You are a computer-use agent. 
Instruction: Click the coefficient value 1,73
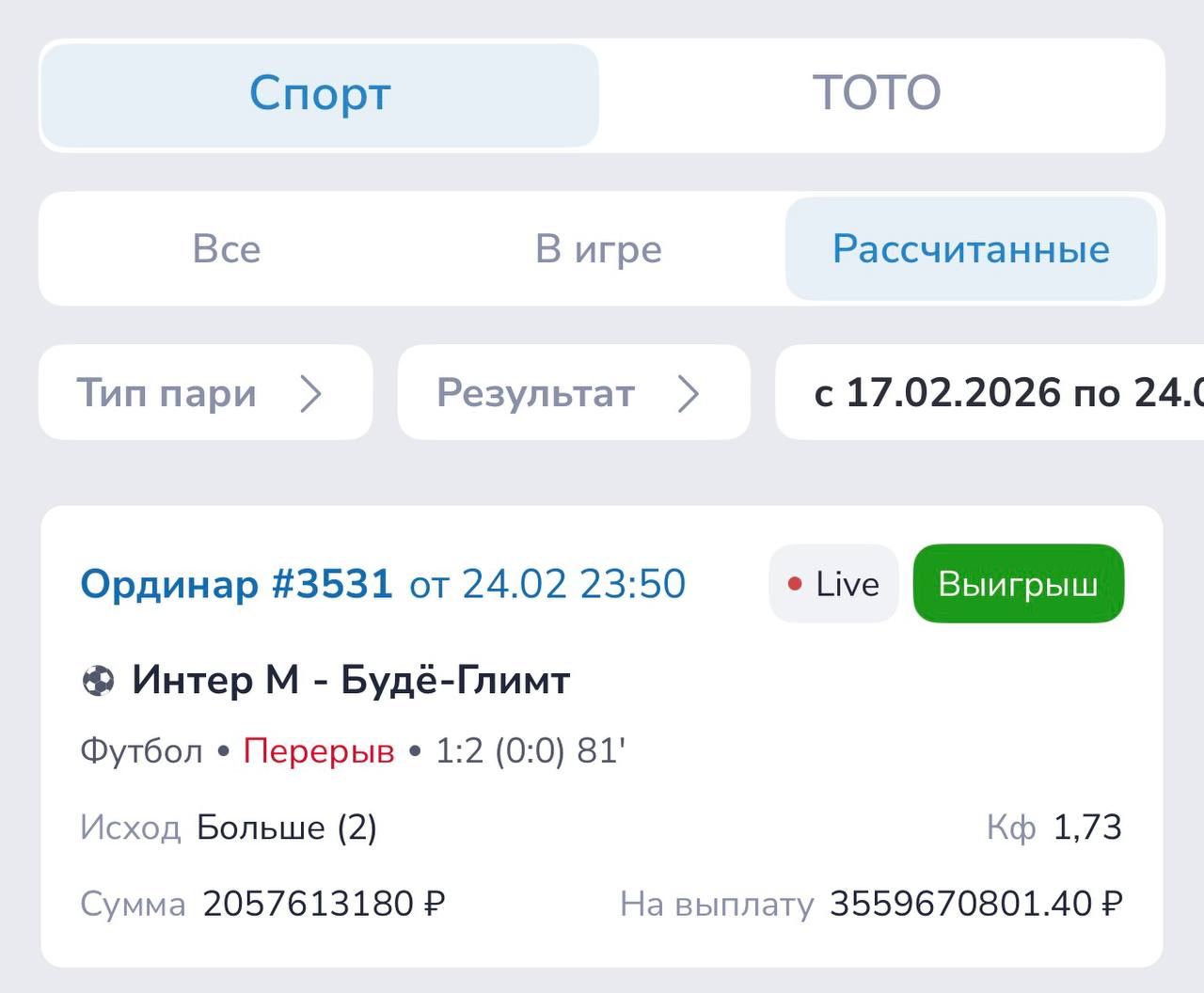coord(1087,827)
